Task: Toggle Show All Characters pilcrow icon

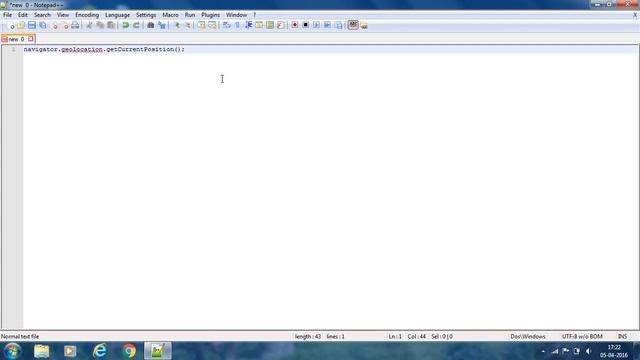Action: tap(237, 25)
